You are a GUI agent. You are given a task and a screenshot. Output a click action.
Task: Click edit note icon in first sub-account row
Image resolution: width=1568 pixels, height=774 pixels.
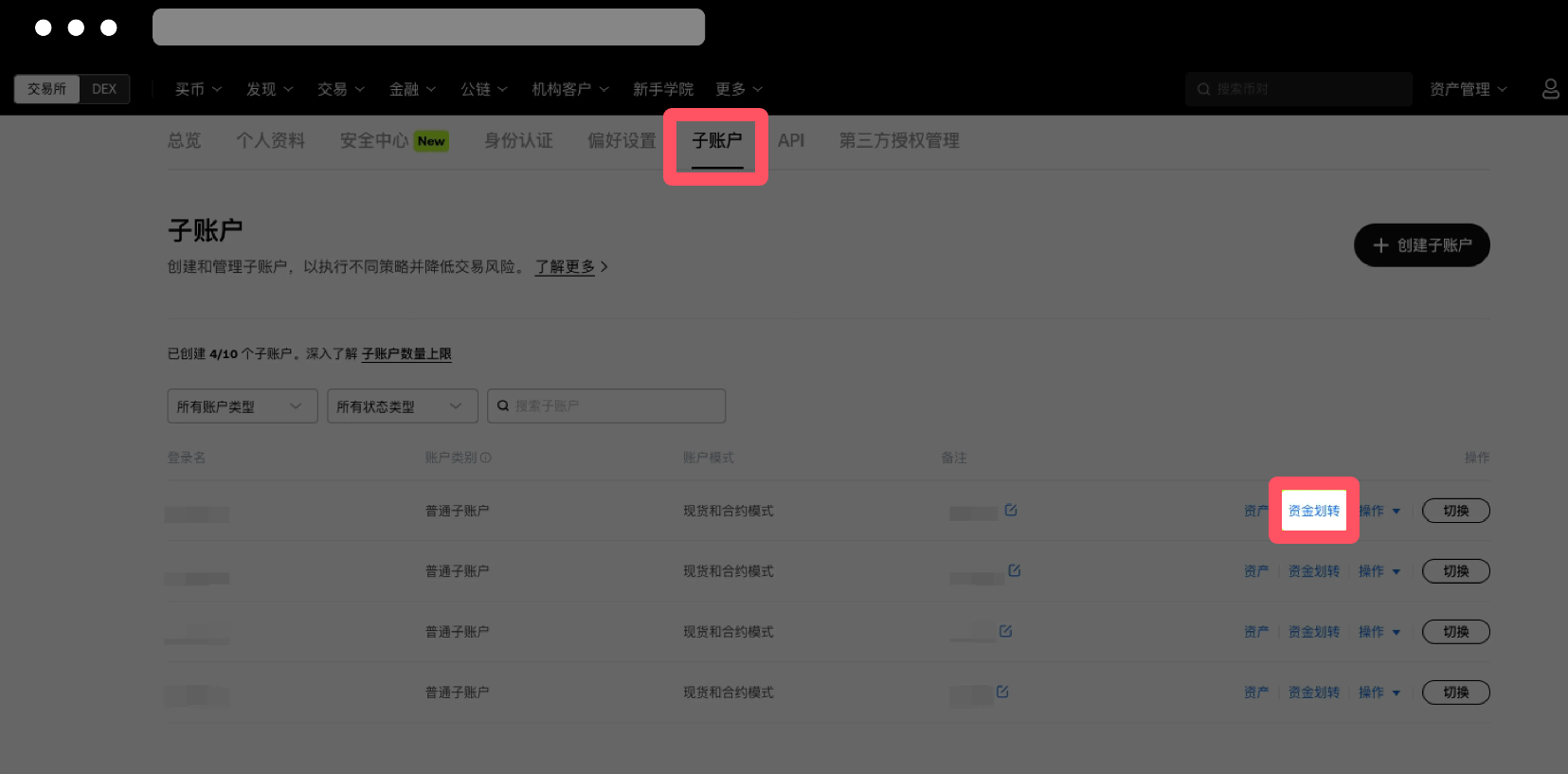tap(1011, 510)
